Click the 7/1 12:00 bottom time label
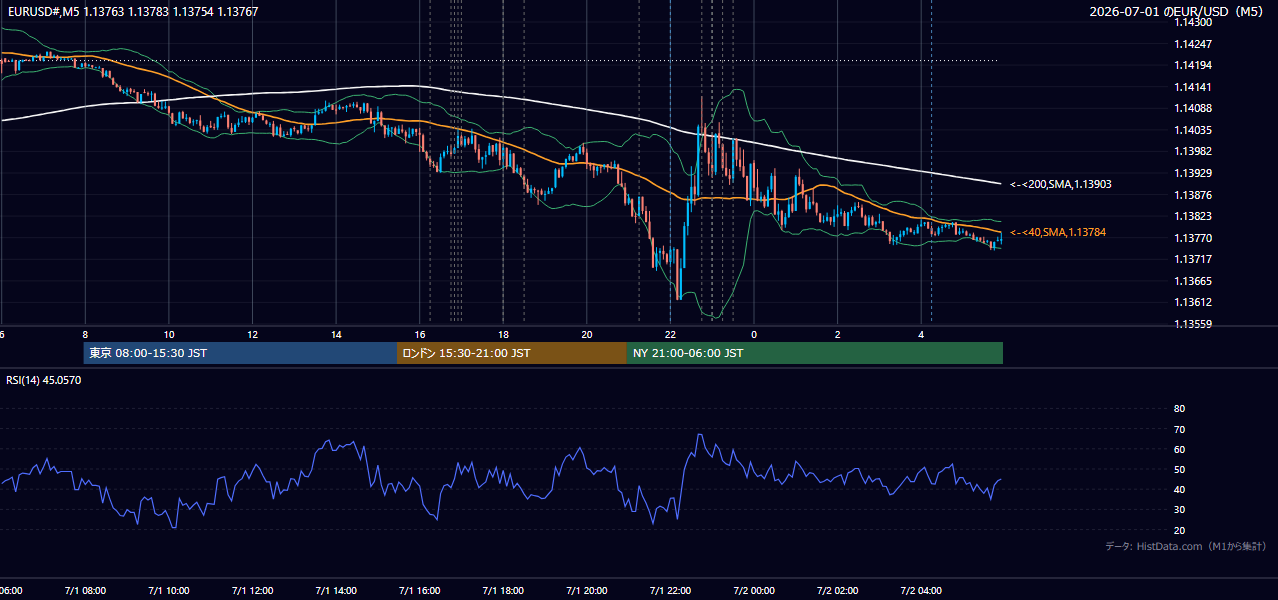Image resolution: width=1278 pixels, height=600 pixels. pos(253,591)
